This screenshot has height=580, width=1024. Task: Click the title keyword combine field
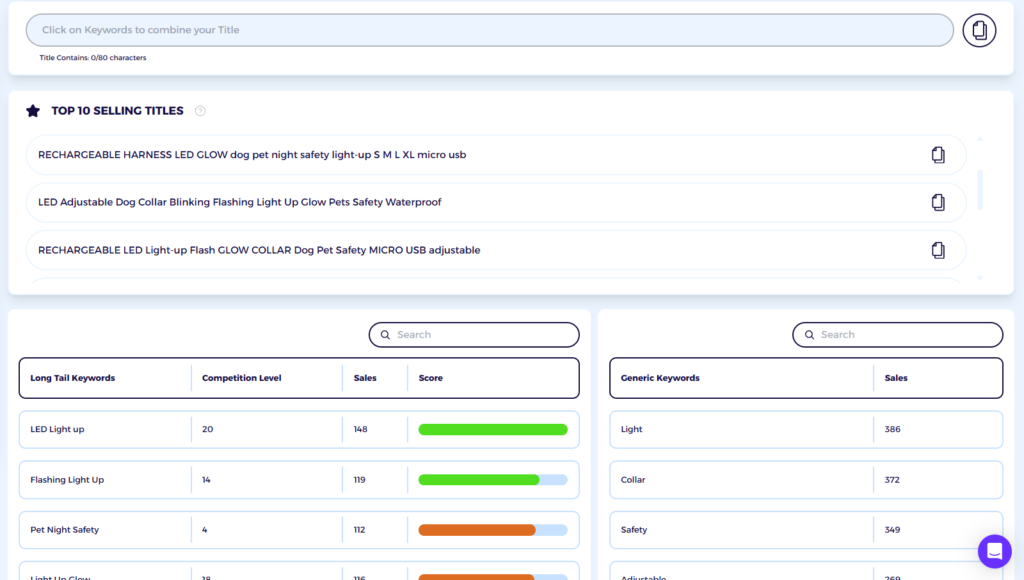tap(490, 30)
